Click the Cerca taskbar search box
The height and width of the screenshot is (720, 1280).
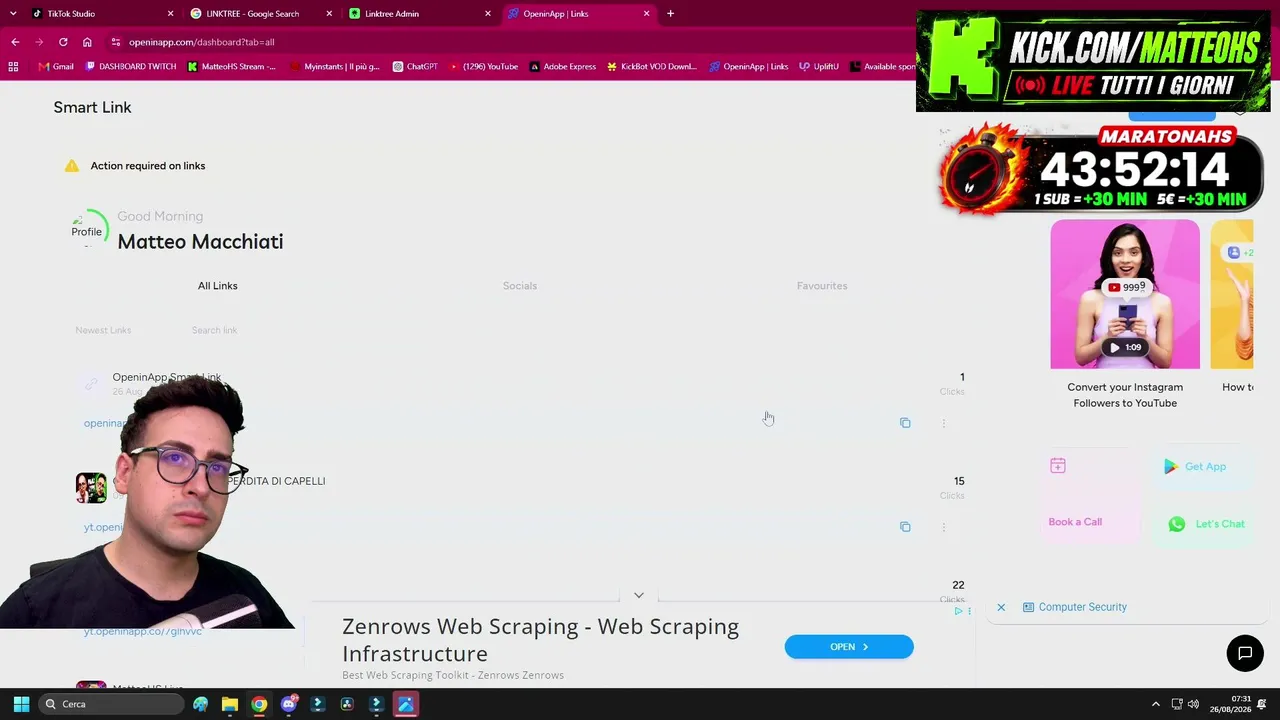[113, 704]
